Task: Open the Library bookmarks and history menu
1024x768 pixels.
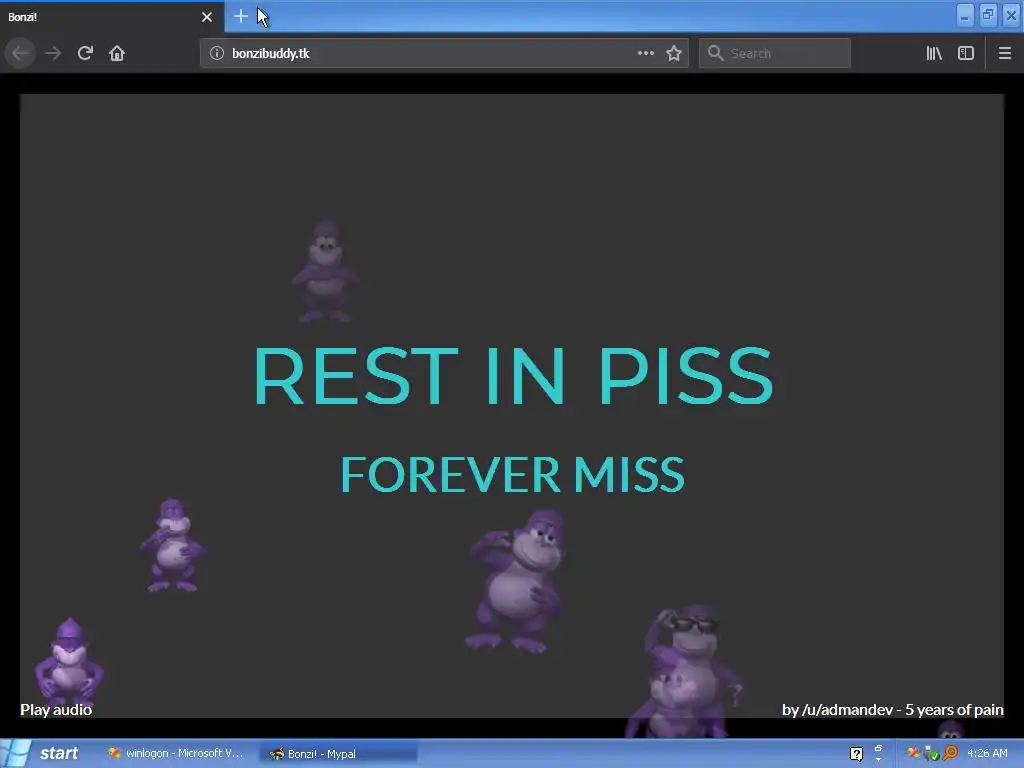Action: (x=934, y=53)
